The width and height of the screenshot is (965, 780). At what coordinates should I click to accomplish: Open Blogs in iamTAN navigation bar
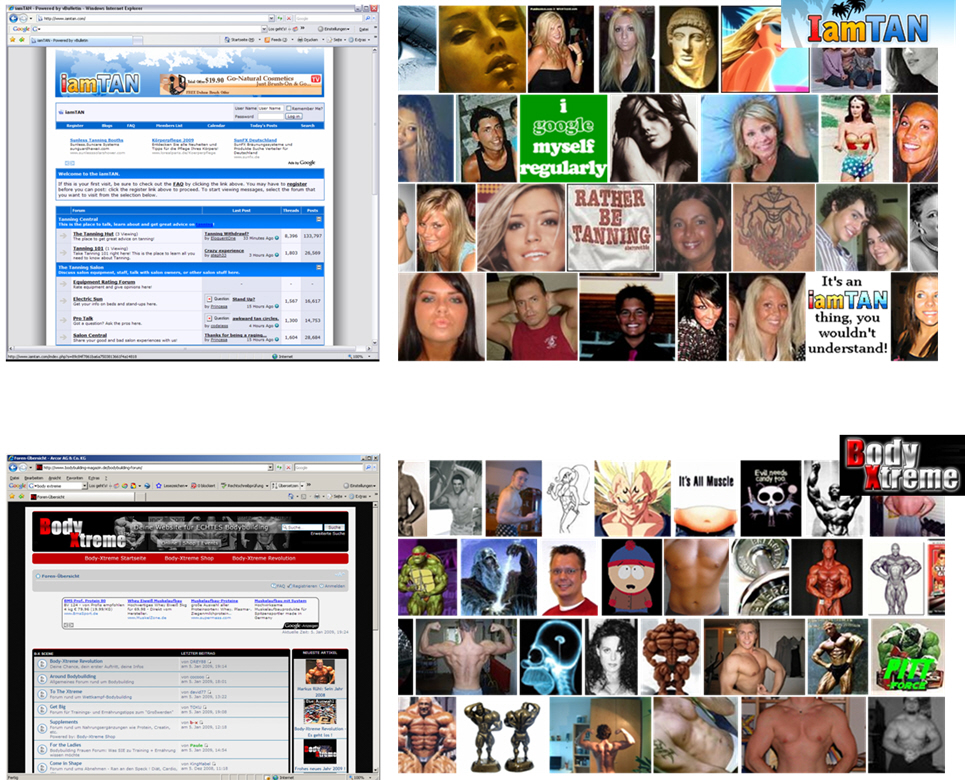107,126
